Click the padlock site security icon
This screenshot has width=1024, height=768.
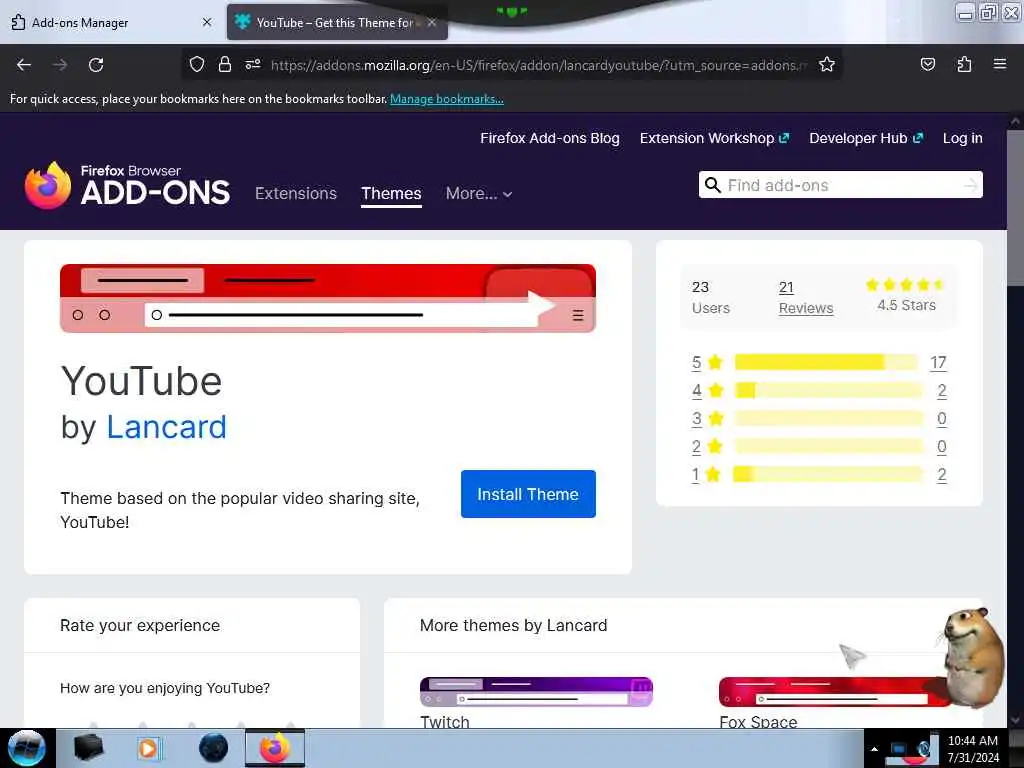click(x=225, y=64)
